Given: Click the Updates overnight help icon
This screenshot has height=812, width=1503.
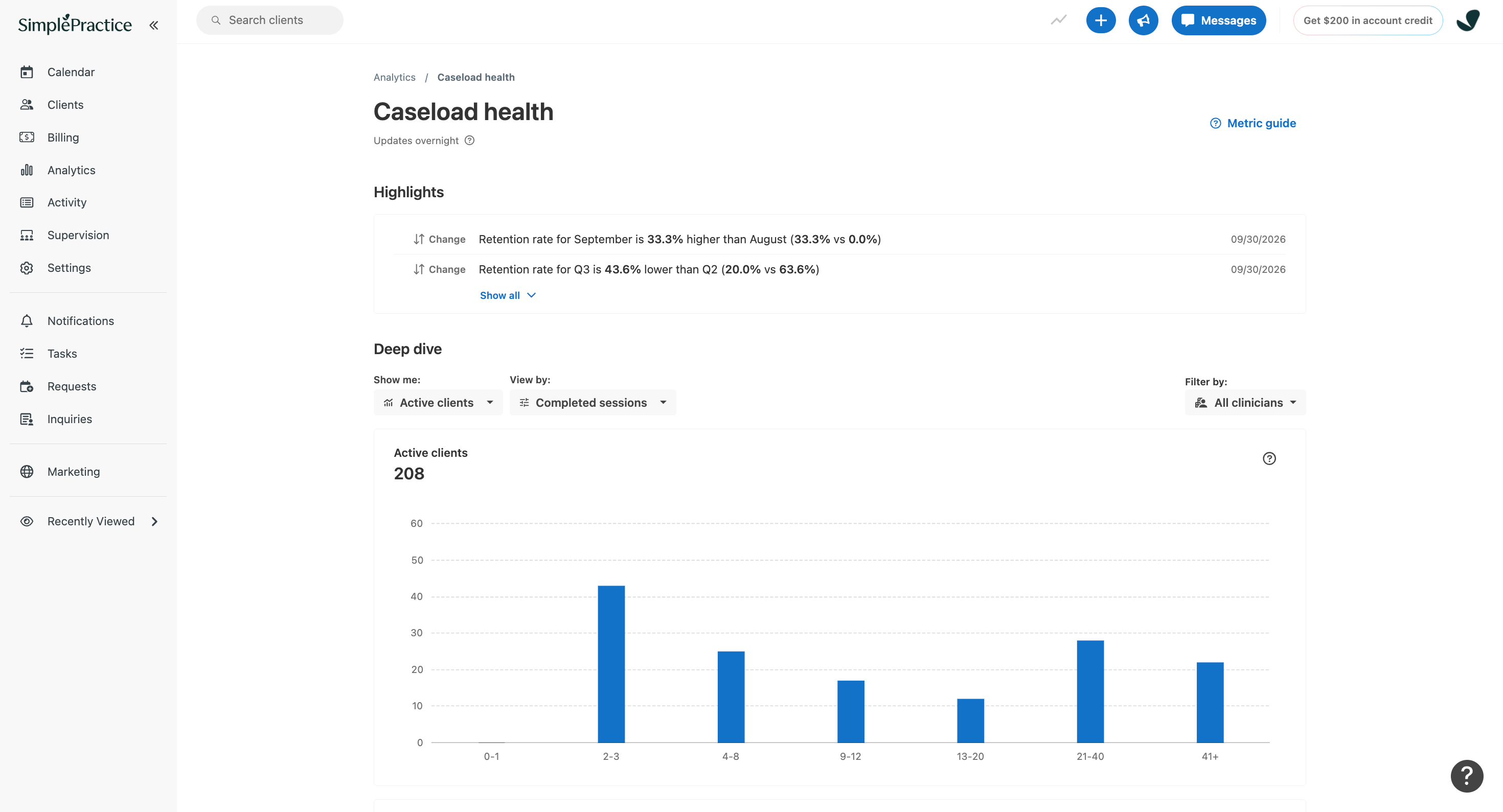Looking at the screenshot, I should 469,141.
